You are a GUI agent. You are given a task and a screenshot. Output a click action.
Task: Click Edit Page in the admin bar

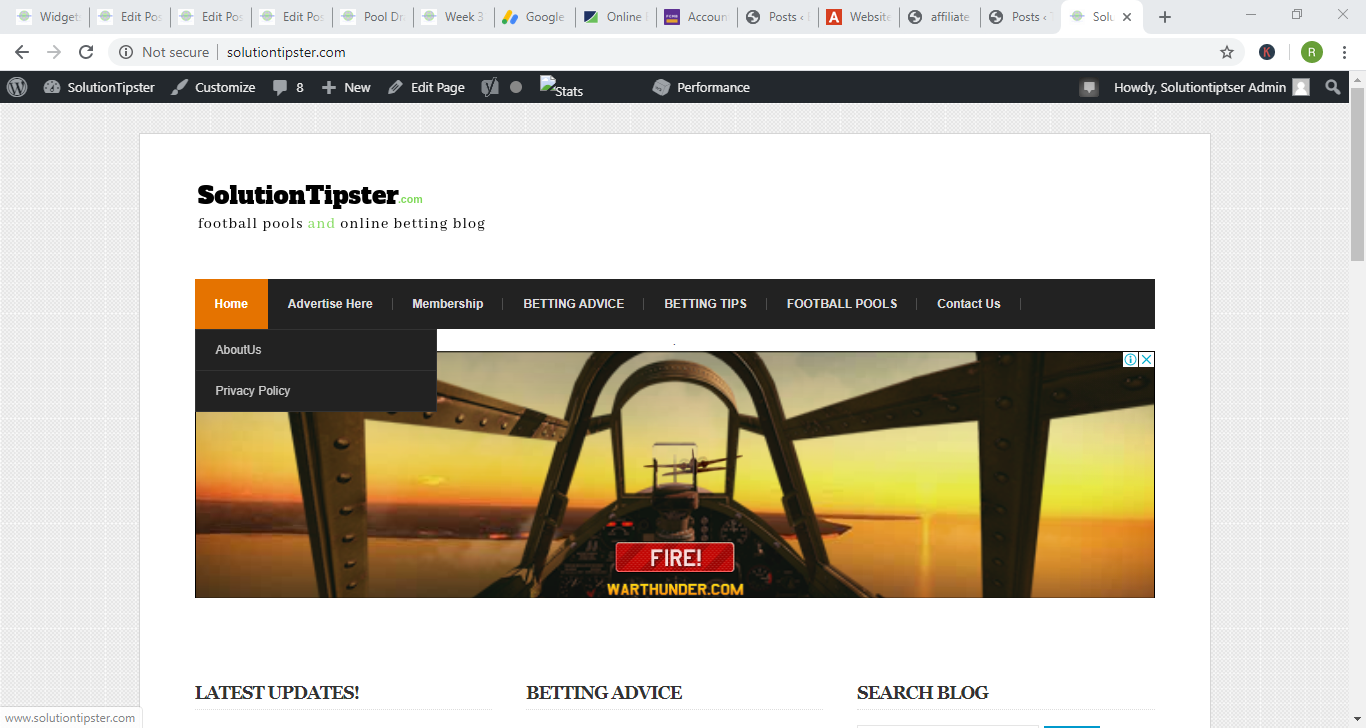click(x=426, y=87)
